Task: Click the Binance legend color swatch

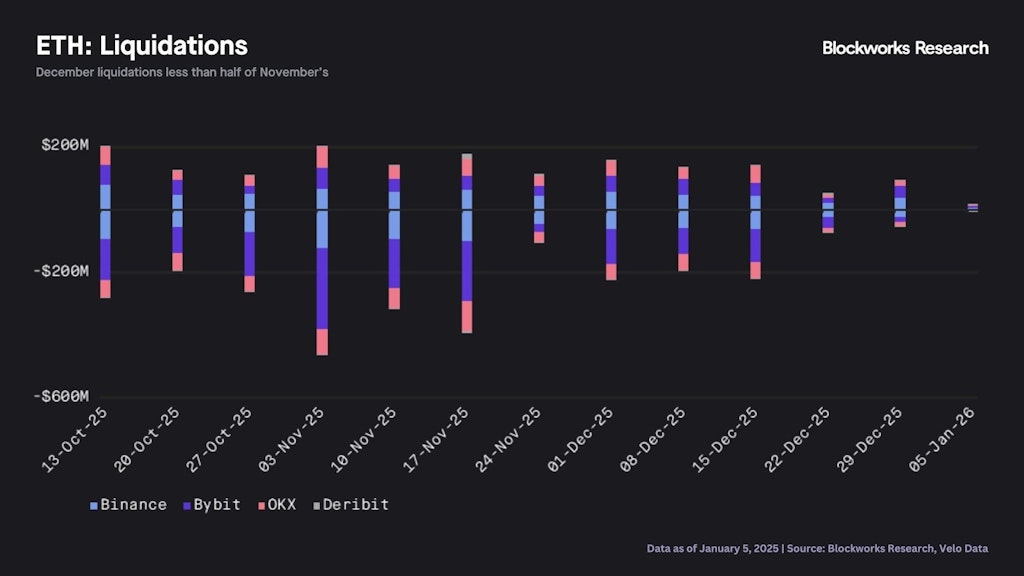Action: [x=94, y=506]
